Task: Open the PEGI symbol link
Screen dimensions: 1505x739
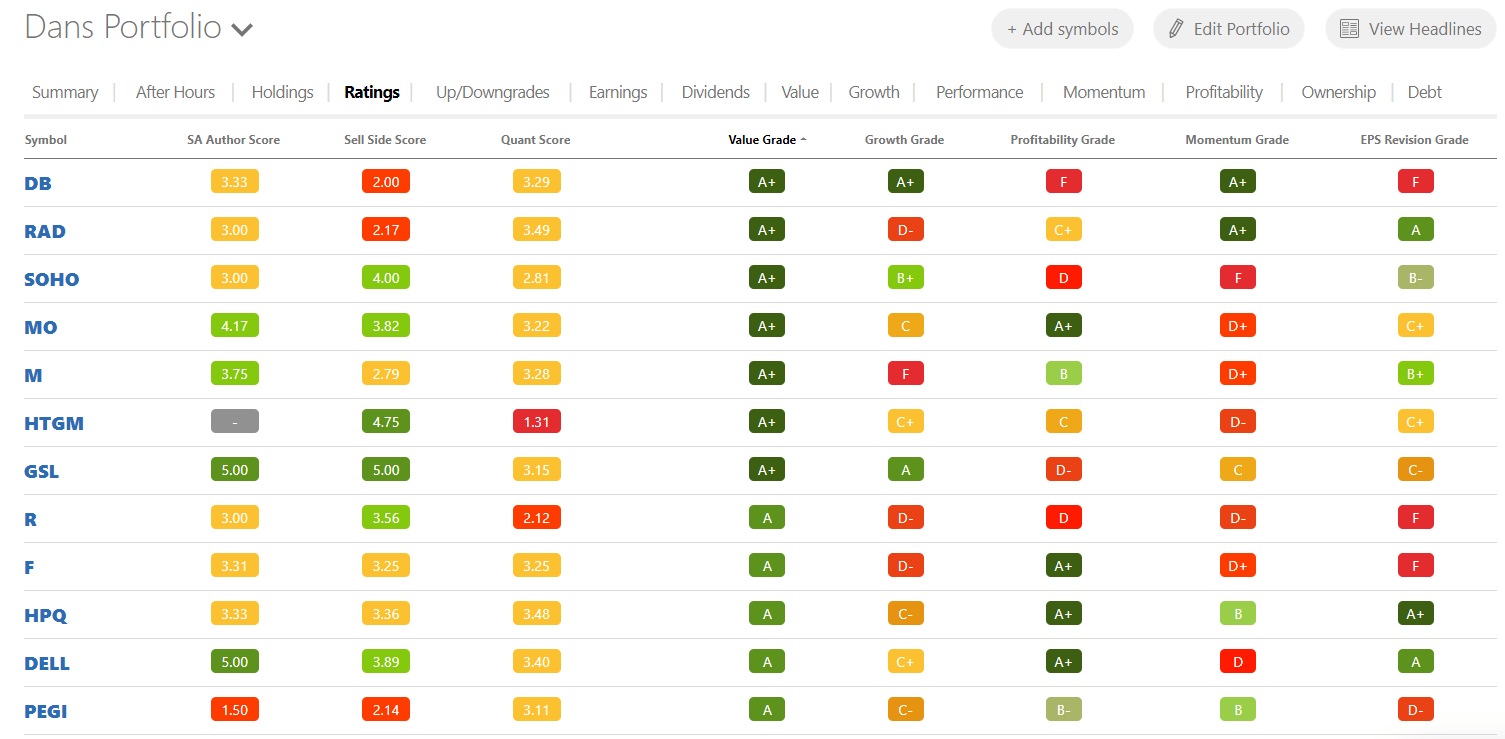Action: point(46,711)
